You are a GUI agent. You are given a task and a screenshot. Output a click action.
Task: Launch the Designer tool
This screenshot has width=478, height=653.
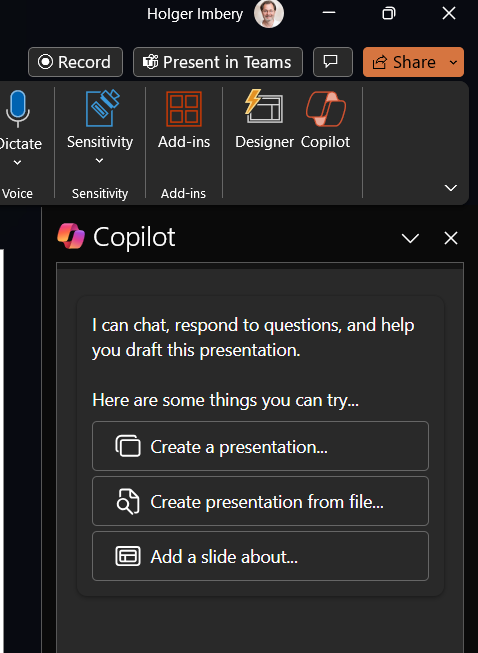click(264, 120)
